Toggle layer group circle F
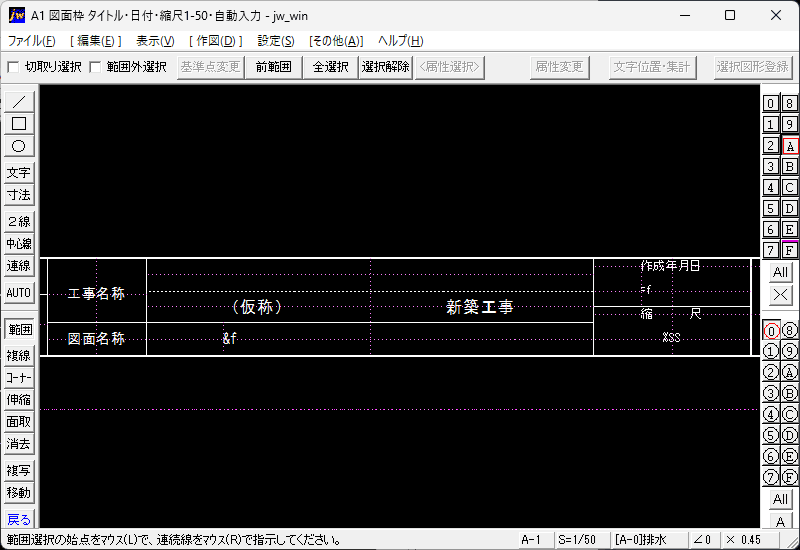Viewport: 800px width, 550px height. pyautogui.click(x=790, y=477)
